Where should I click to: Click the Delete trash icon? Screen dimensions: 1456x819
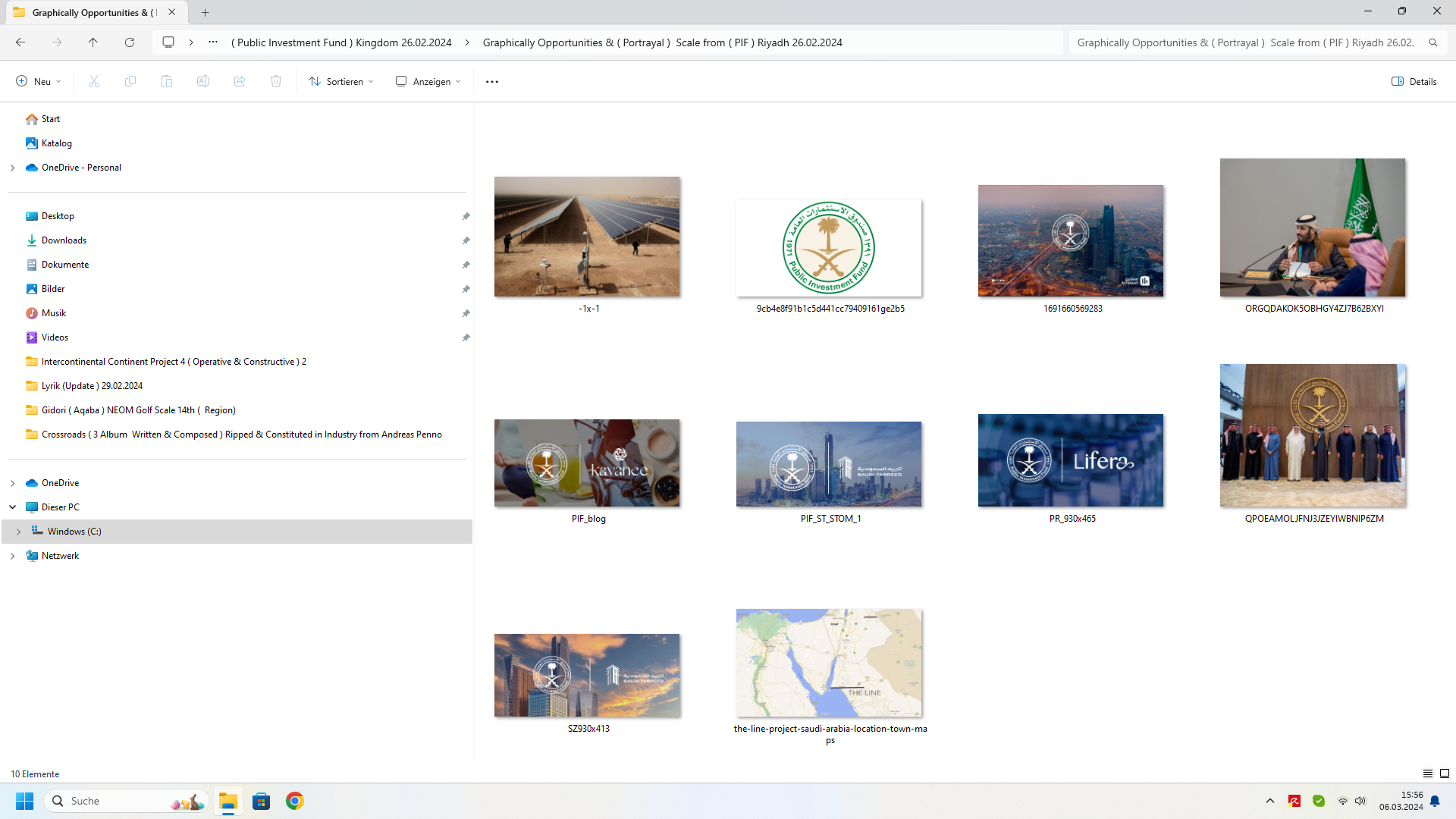pyautogui.click(x=276, y=81)
